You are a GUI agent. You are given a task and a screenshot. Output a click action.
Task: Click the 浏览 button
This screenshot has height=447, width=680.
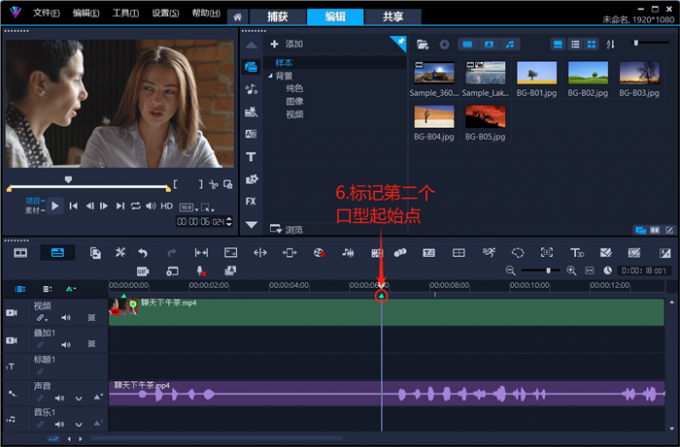pyautogui.click(x=286, y=229)
